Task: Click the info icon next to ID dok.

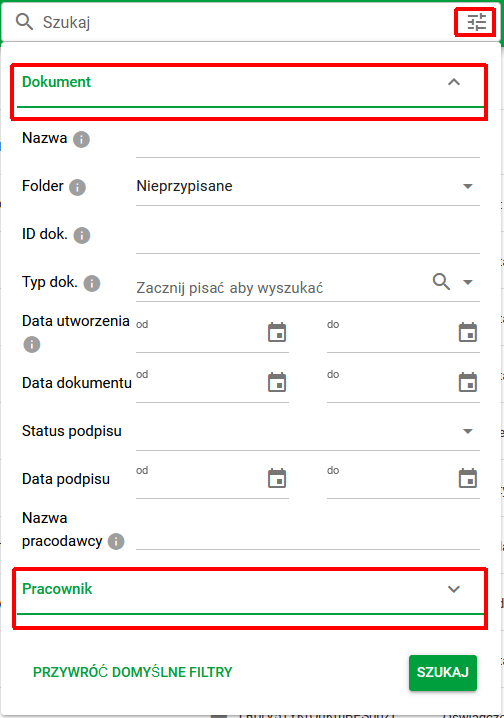Action: tap(82, 235)
